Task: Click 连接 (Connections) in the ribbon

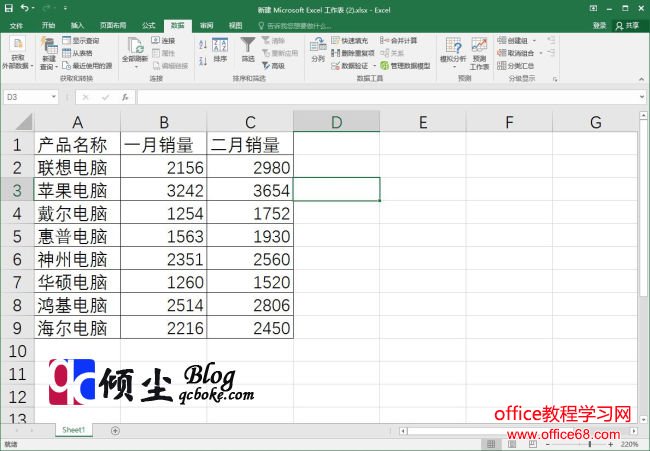Action: coord(163,41)
